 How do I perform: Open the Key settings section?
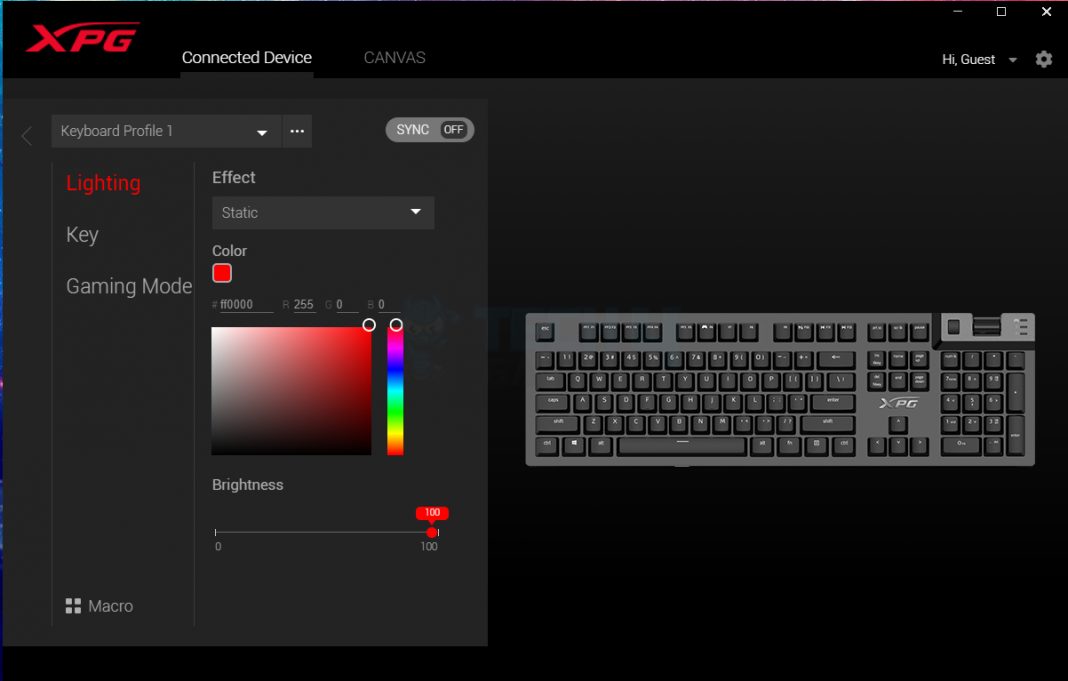(82, 235)
